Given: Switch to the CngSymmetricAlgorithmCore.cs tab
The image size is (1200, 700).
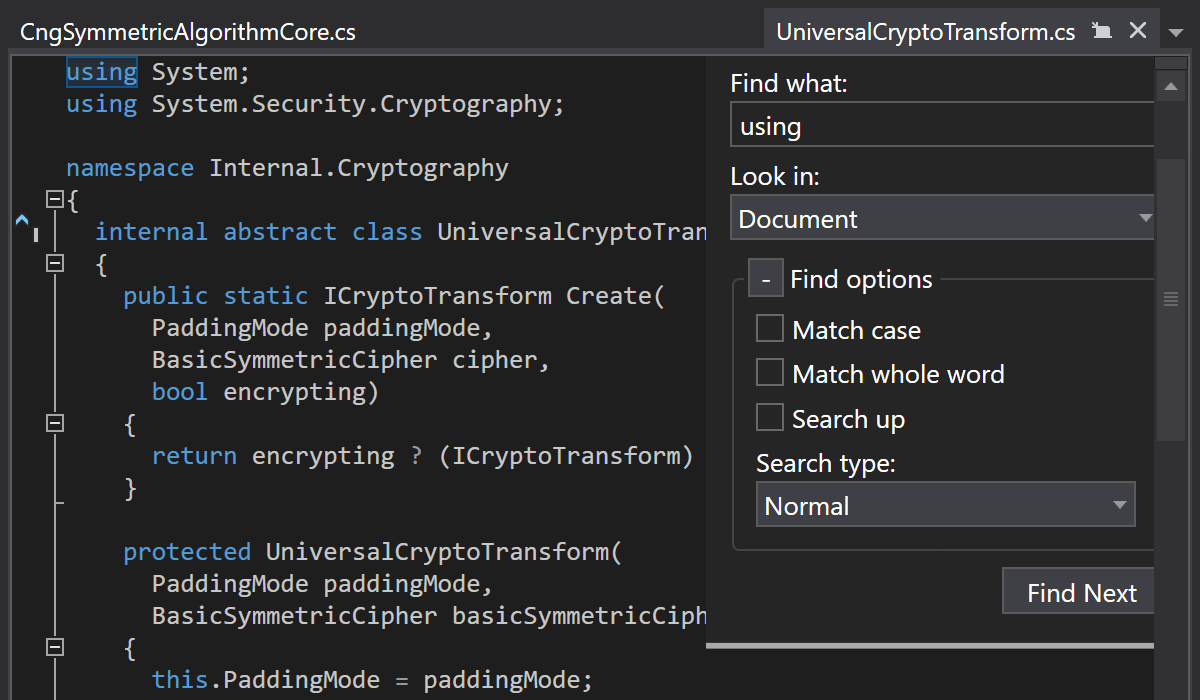Looking at the screenshot, I should [x=188, y=32].
